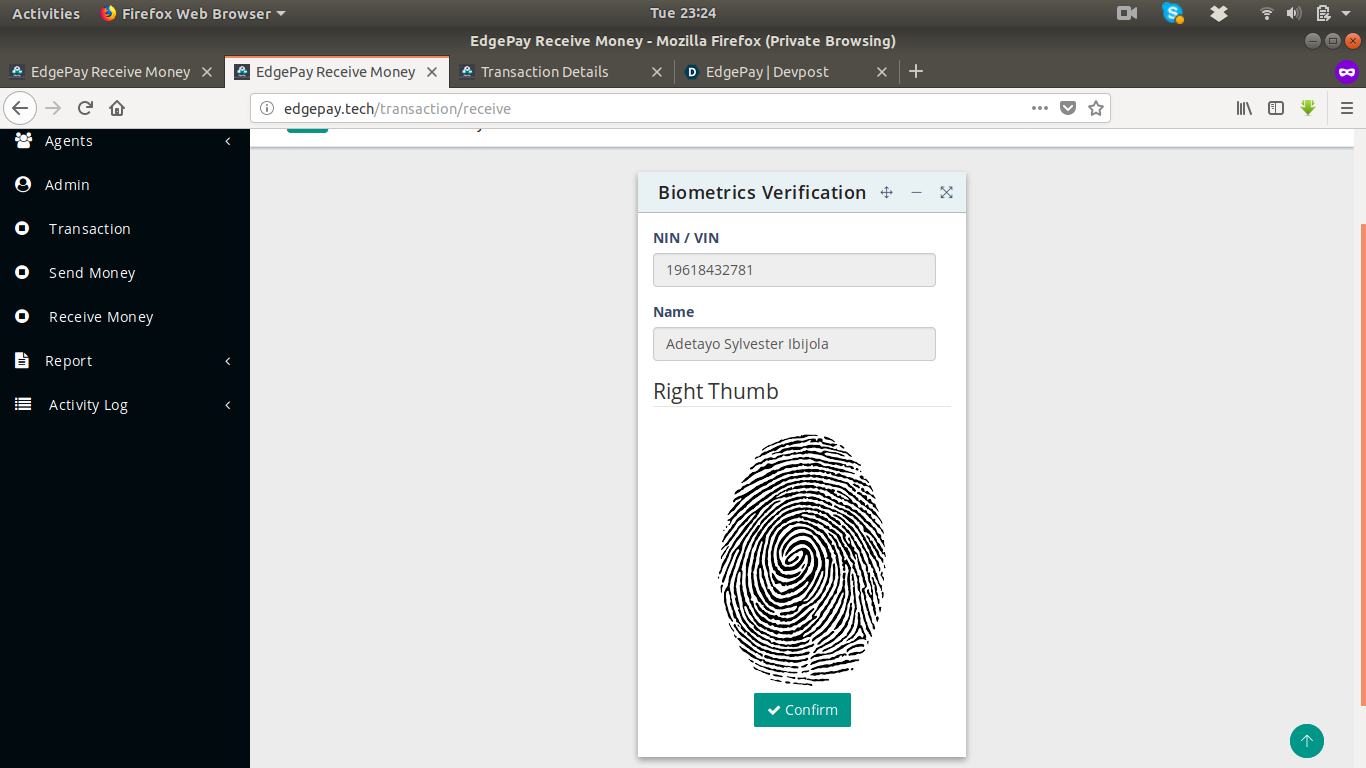Click the right thumb fingerprint image
The height and width of the screenshot is (768, 1366).
coord(802,559)
